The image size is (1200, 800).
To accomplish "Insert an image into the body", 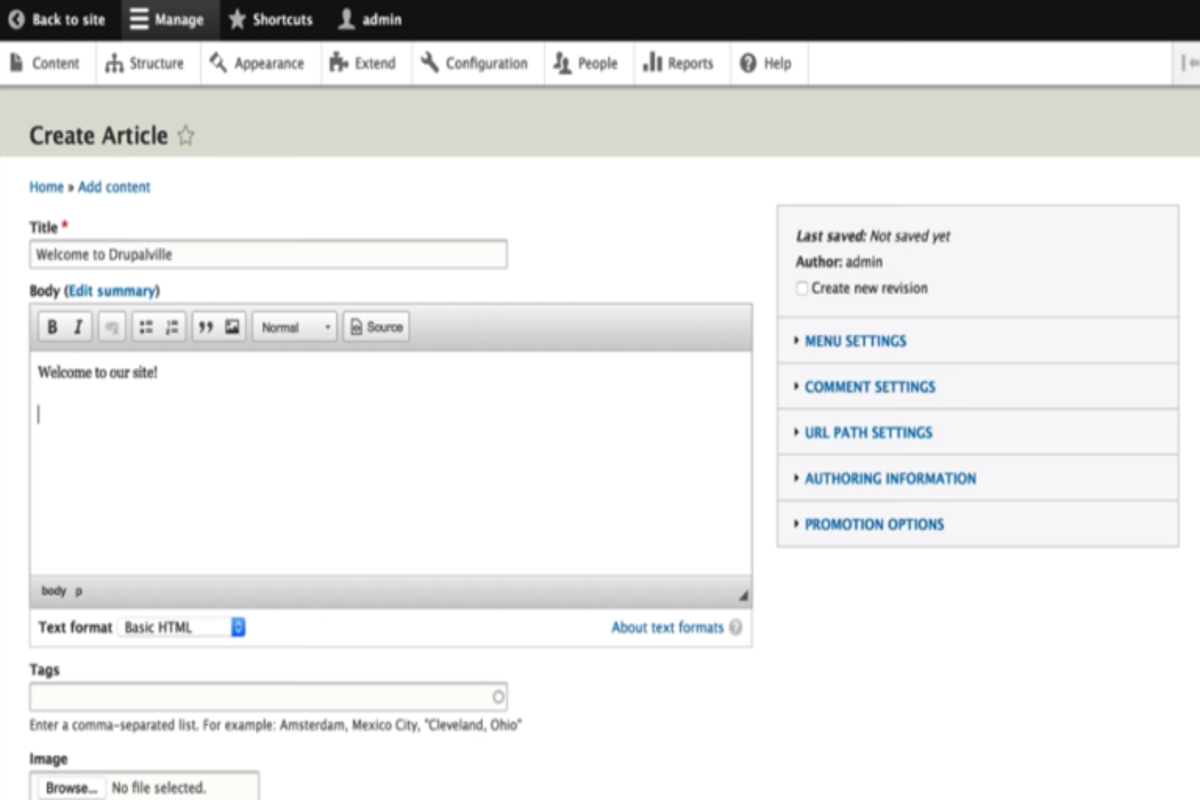I will [x=232, y=327].
